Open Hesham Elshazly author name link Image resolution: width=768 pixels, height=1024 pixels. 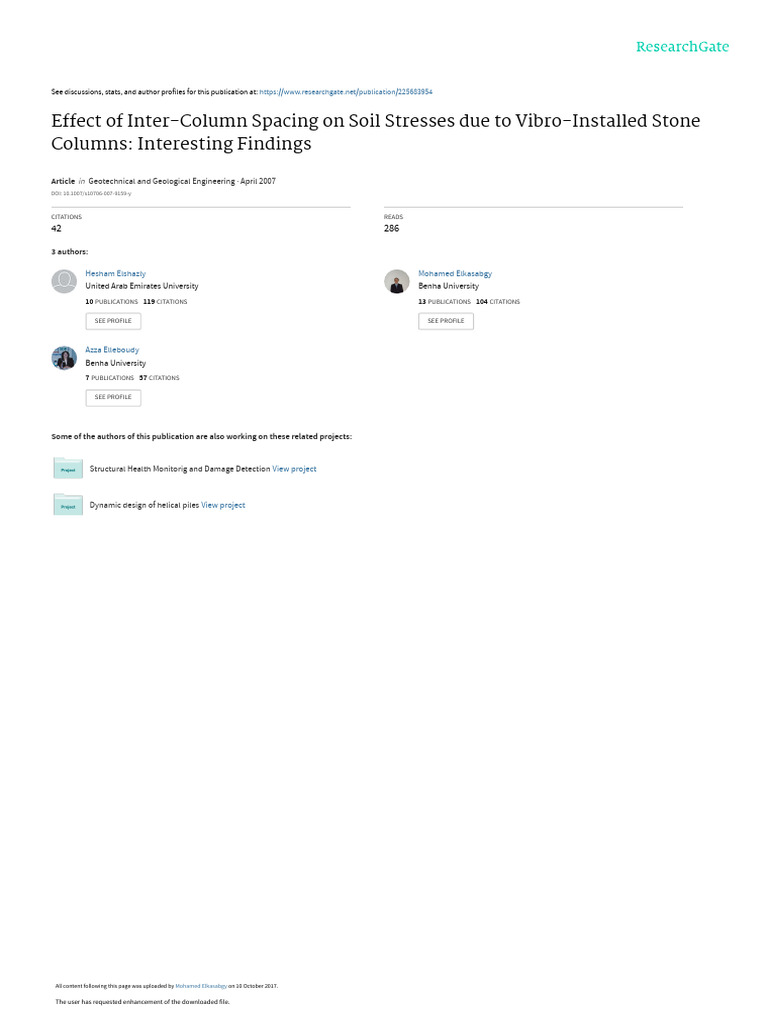coord(116,274)
